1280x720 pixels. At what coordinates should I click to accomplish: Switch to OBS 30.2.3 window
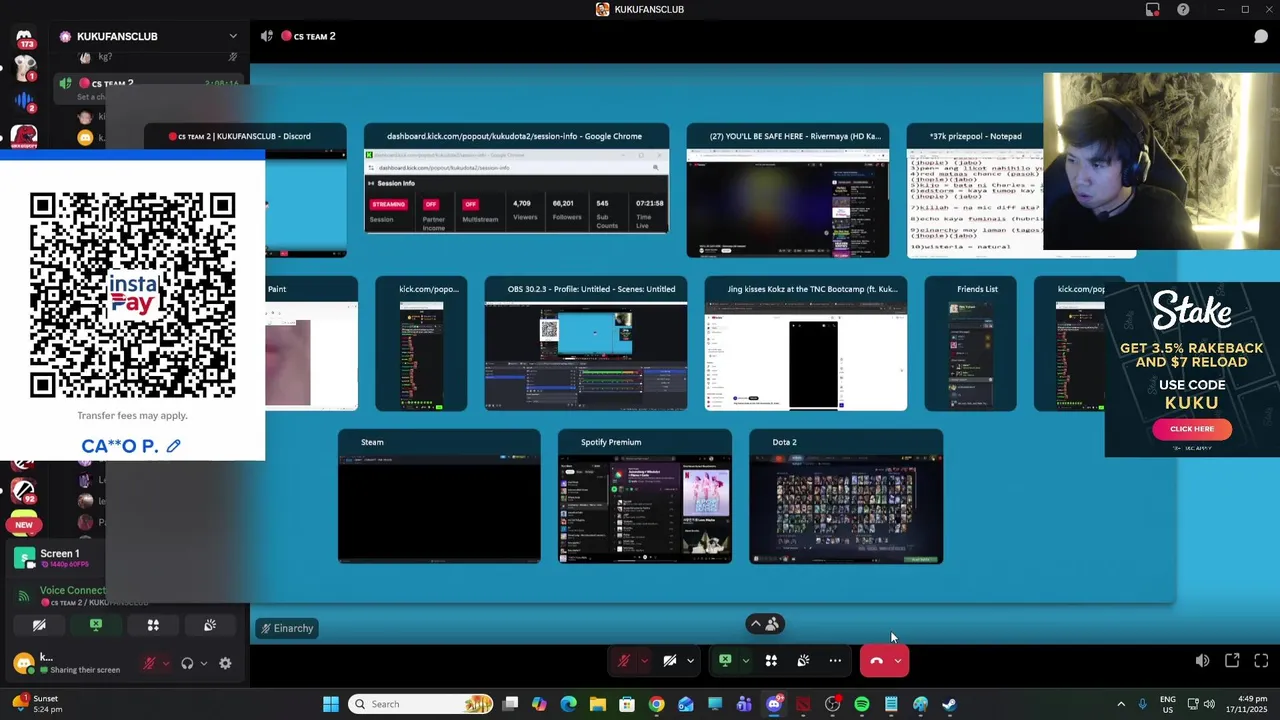tap(586, 345)
